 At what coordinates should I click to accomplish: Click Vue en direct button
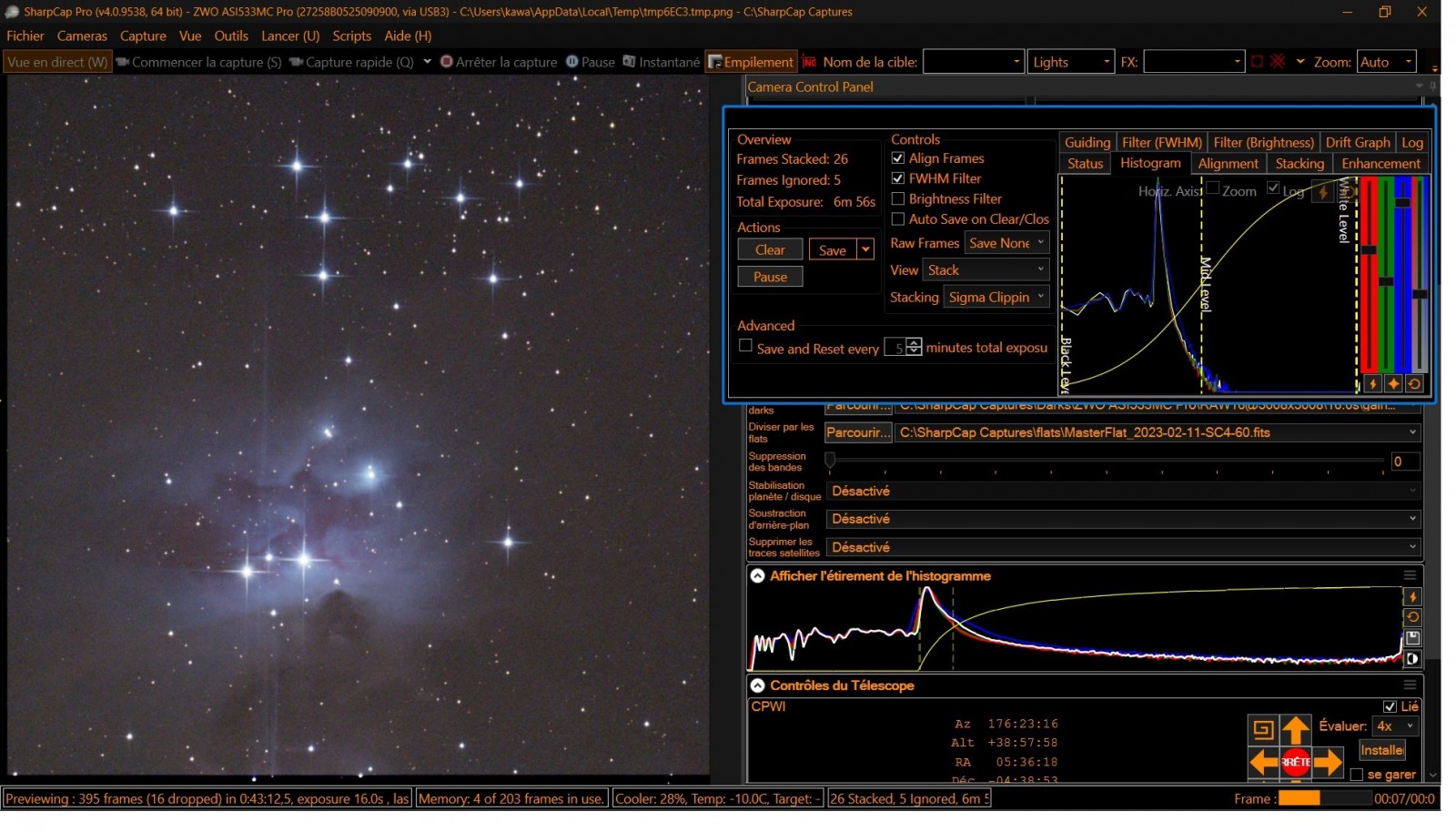[x=57, y=62]
